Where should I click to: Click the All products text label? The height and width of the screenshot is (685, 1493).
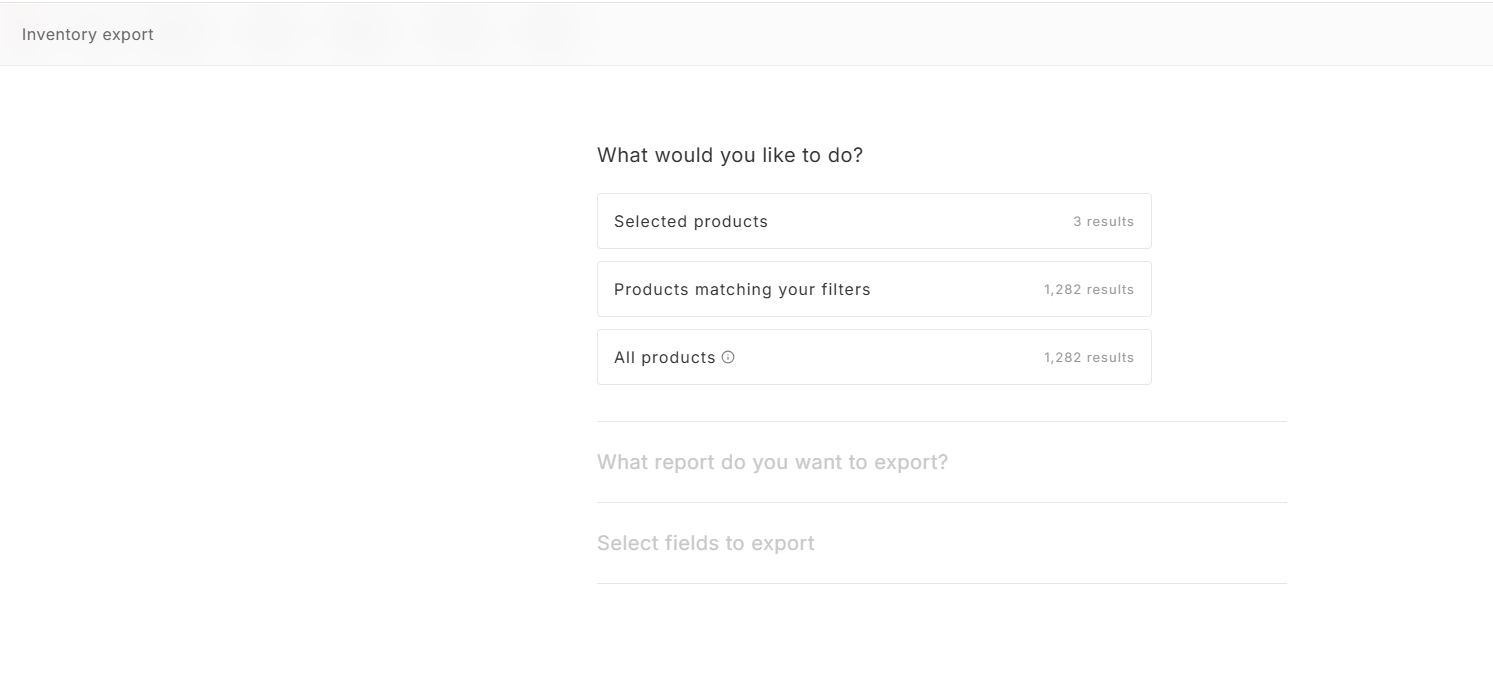[x=665, y=357]
